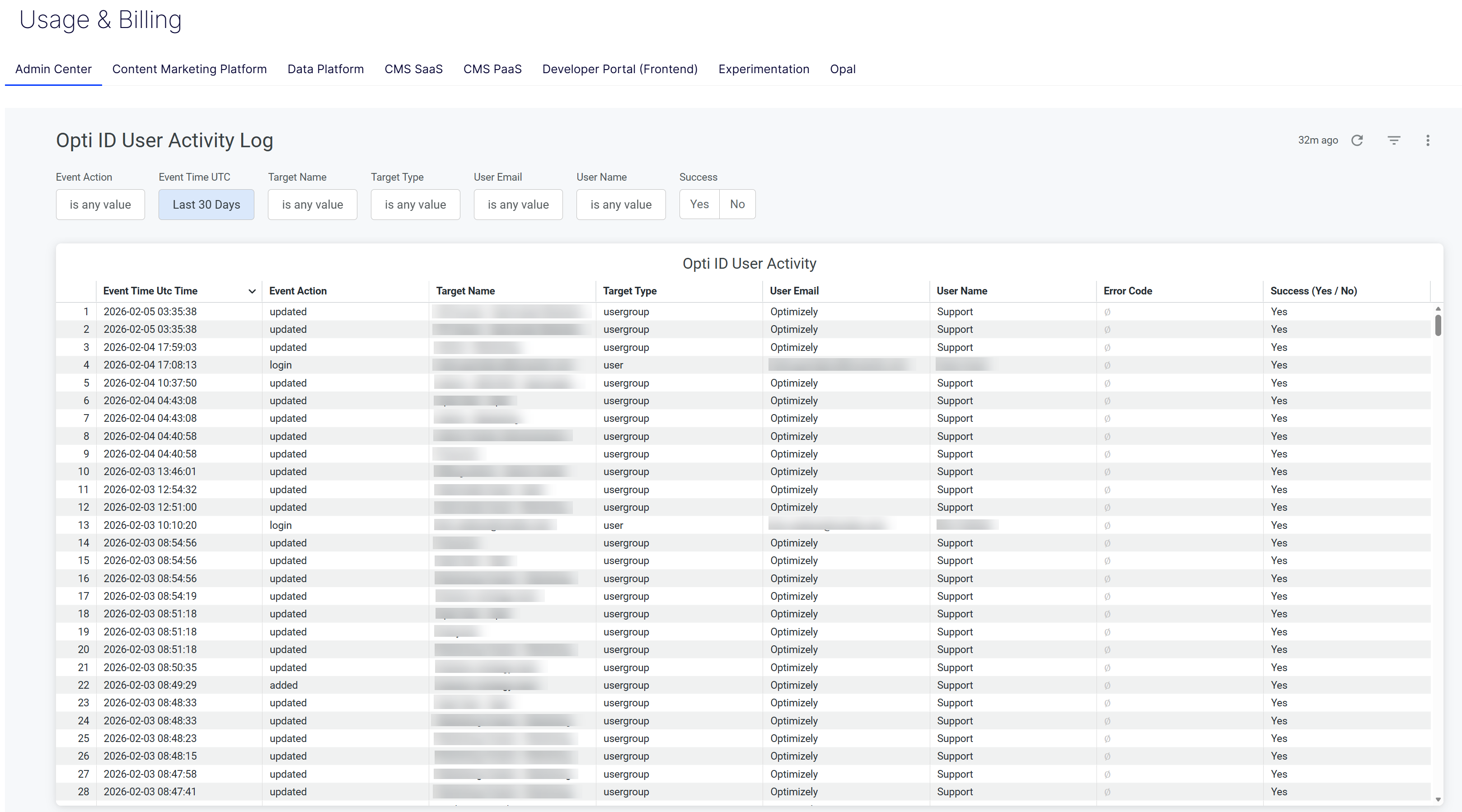Select row 4 login event cell

(281, 365)
